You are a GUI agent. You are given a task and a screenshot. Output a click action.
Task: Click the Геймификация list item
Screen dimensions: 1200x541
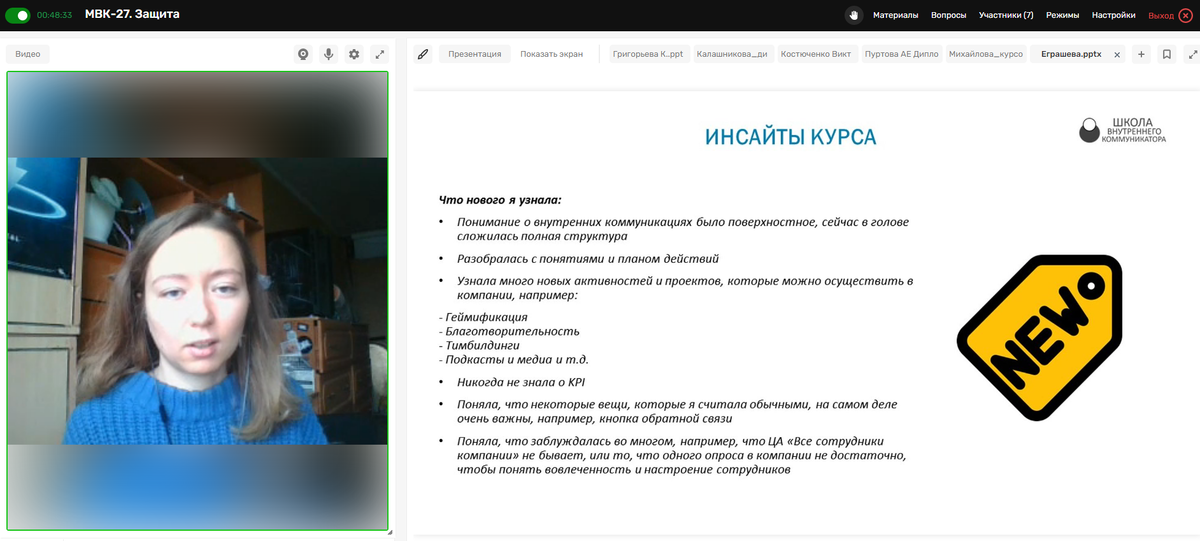(486, 317)
